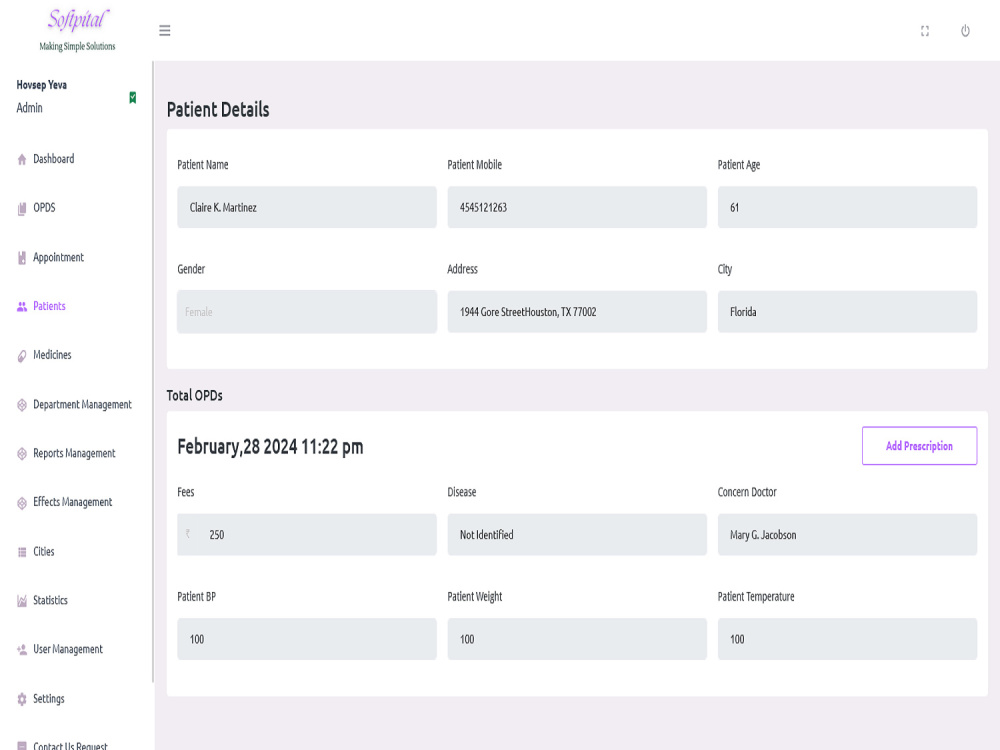Screen dimensions: 1000x750
Task: Select Patients in sidebar
Action: [x=49, y=306]
